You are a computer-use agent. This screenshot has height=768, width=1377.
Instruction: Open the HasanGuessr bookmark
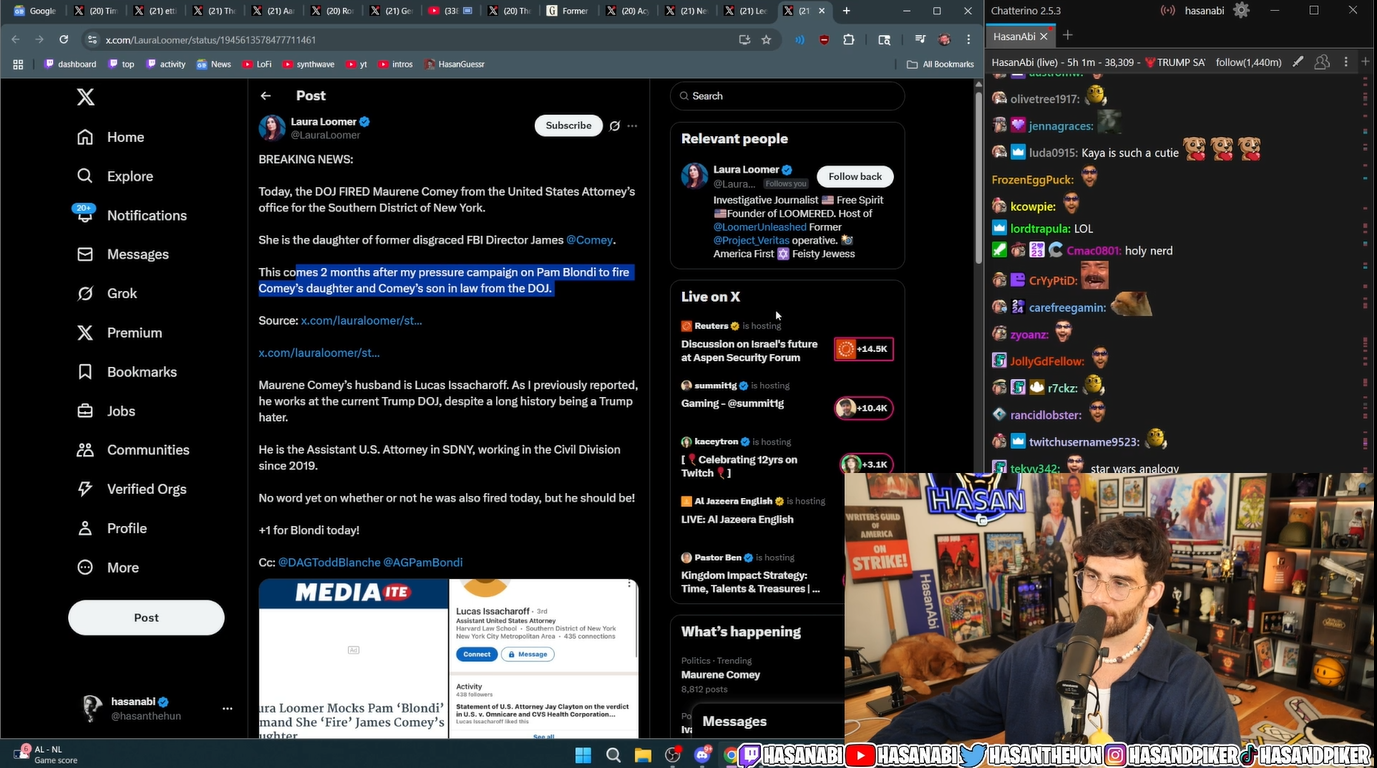coord(454,64)
